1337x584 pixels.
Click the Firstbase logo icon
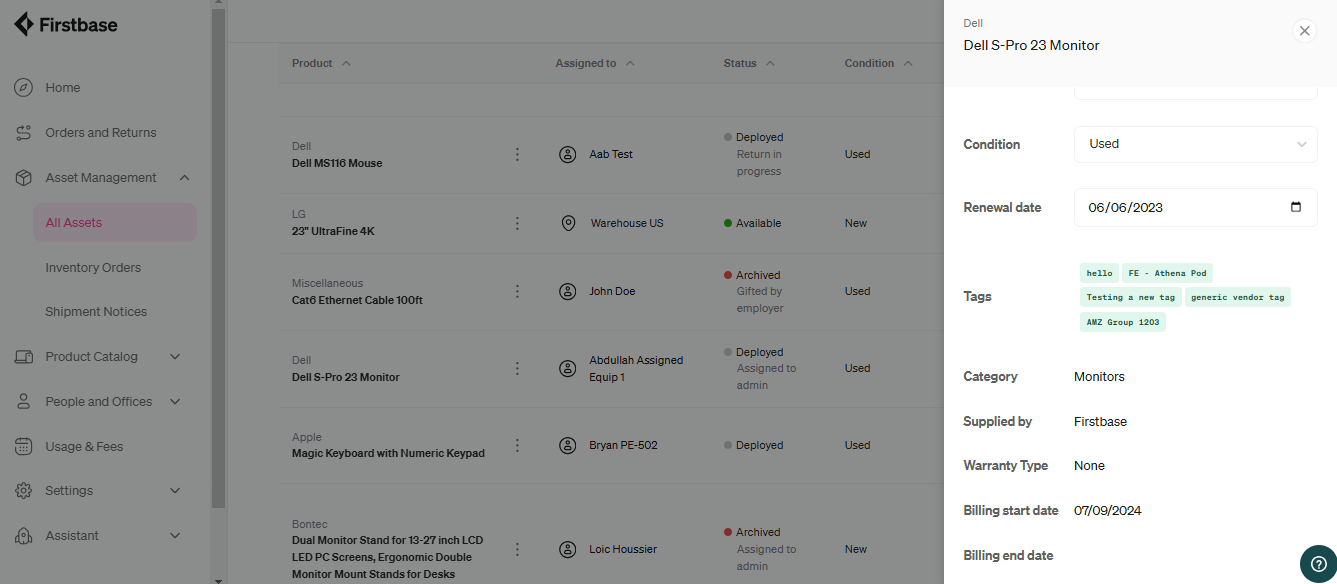tap(25, 24)
